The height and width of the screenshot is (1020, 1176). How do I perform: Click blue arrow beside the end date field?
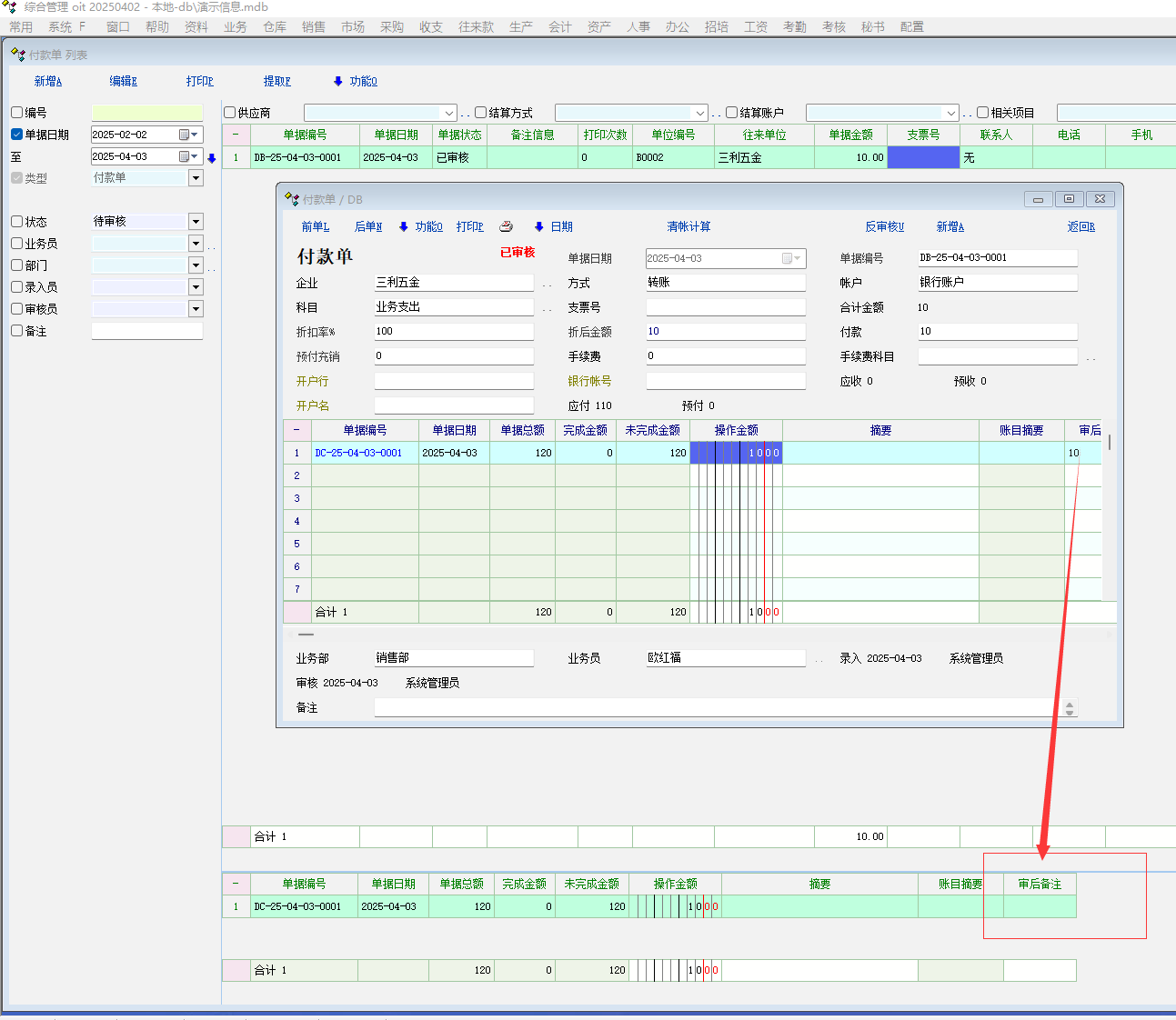pyautogui.click(x=212, y=158)
